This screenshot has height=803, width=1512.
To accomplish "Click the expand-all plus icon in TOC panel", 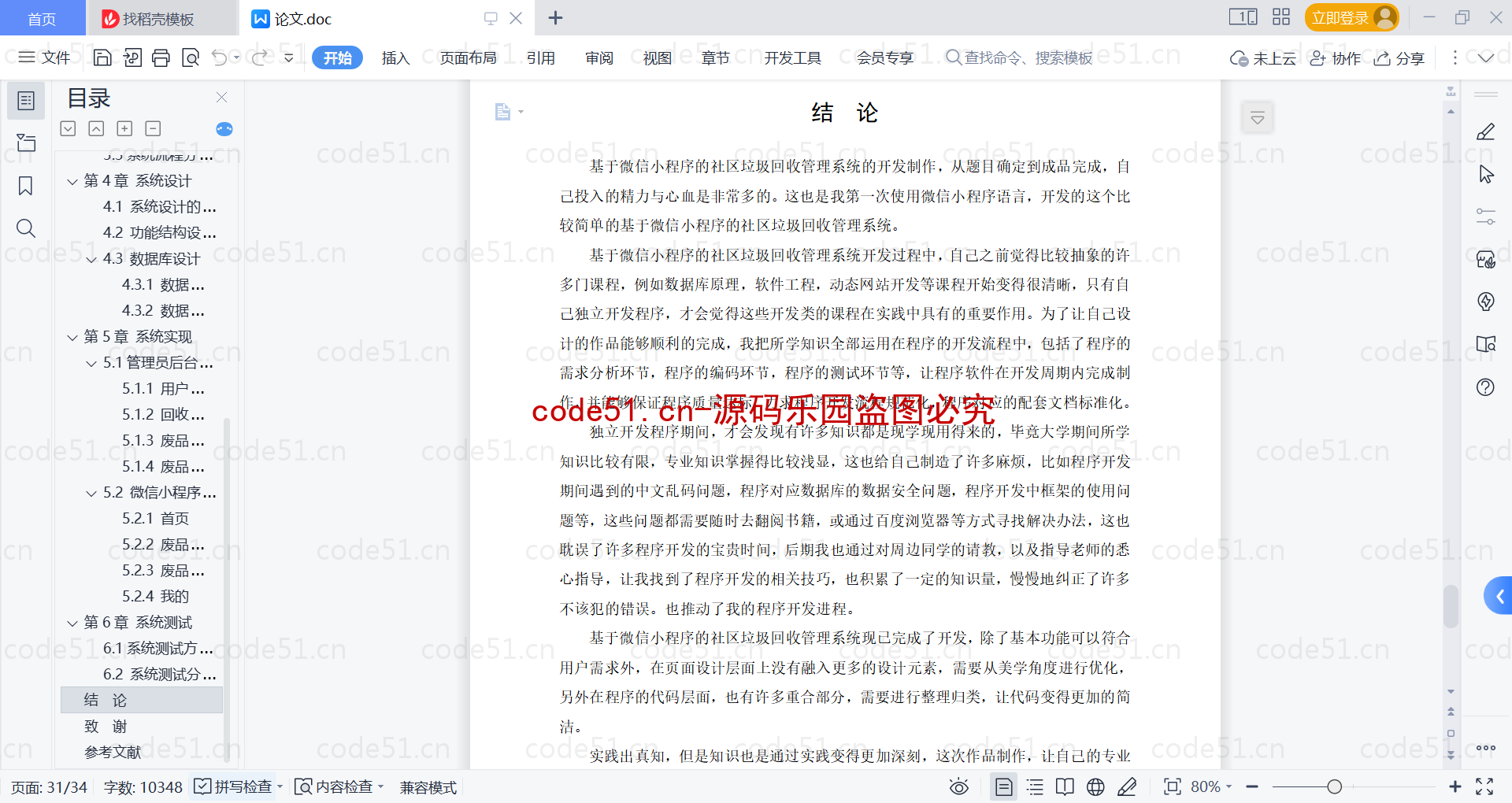I will point(124,128).
